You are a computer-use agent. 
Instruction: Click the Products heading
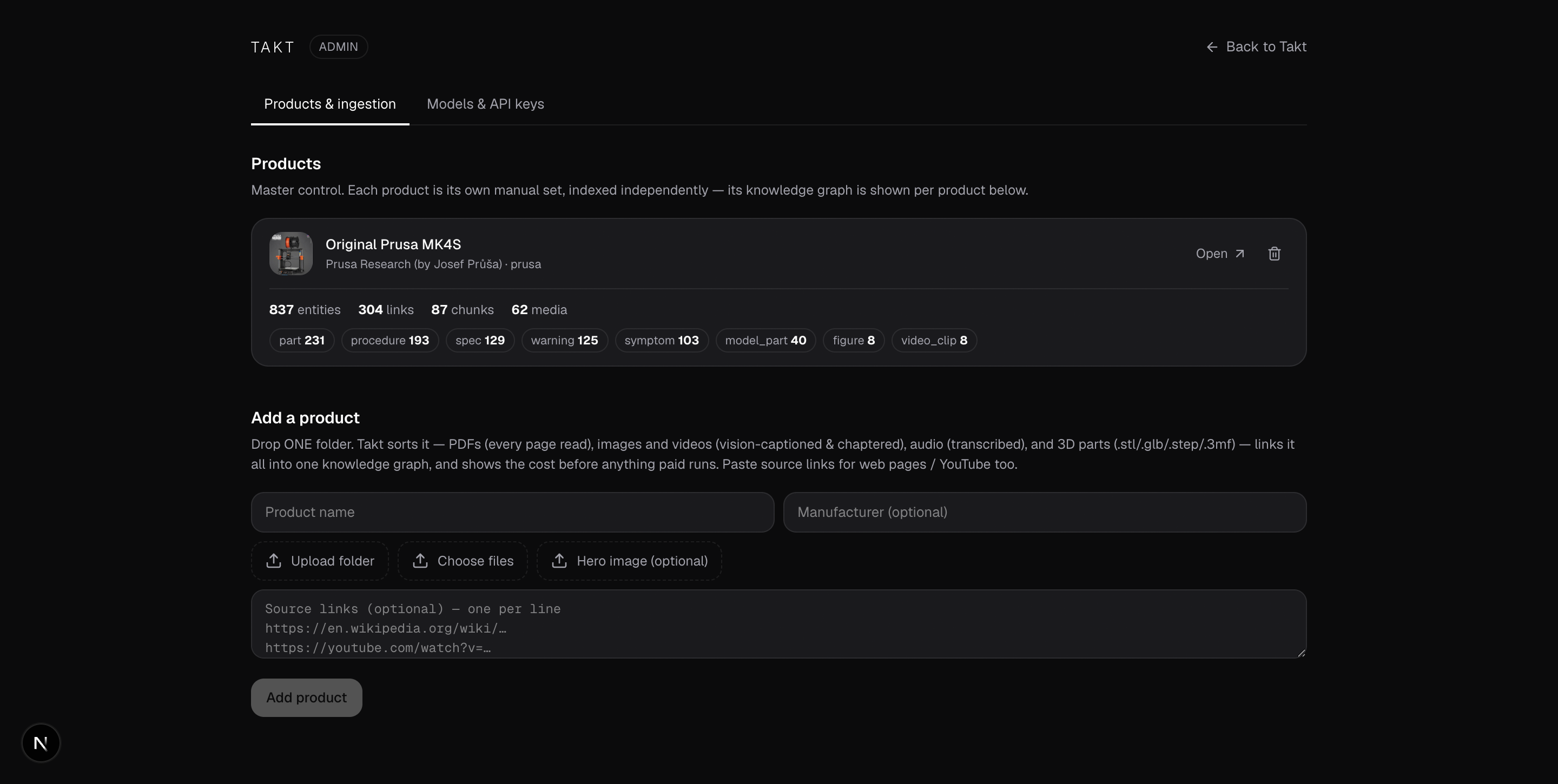pos(286,164)
